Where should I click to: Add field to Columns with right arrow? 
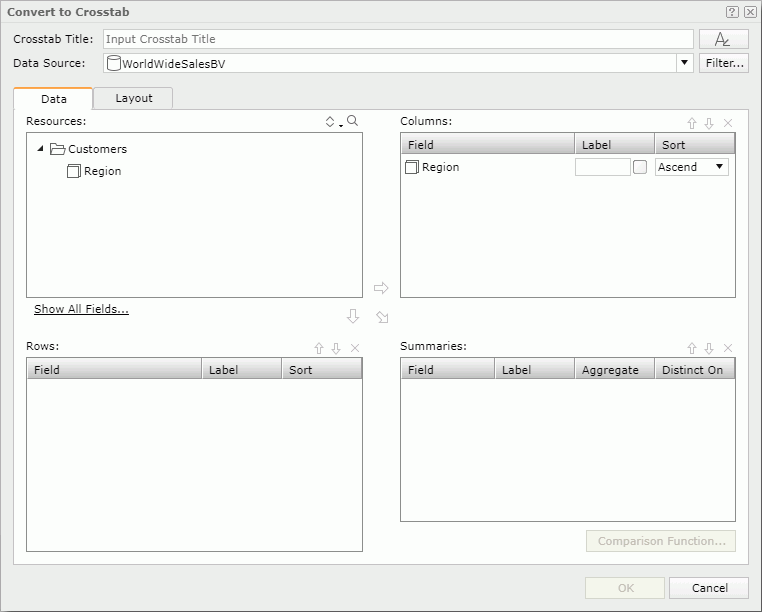381,288
